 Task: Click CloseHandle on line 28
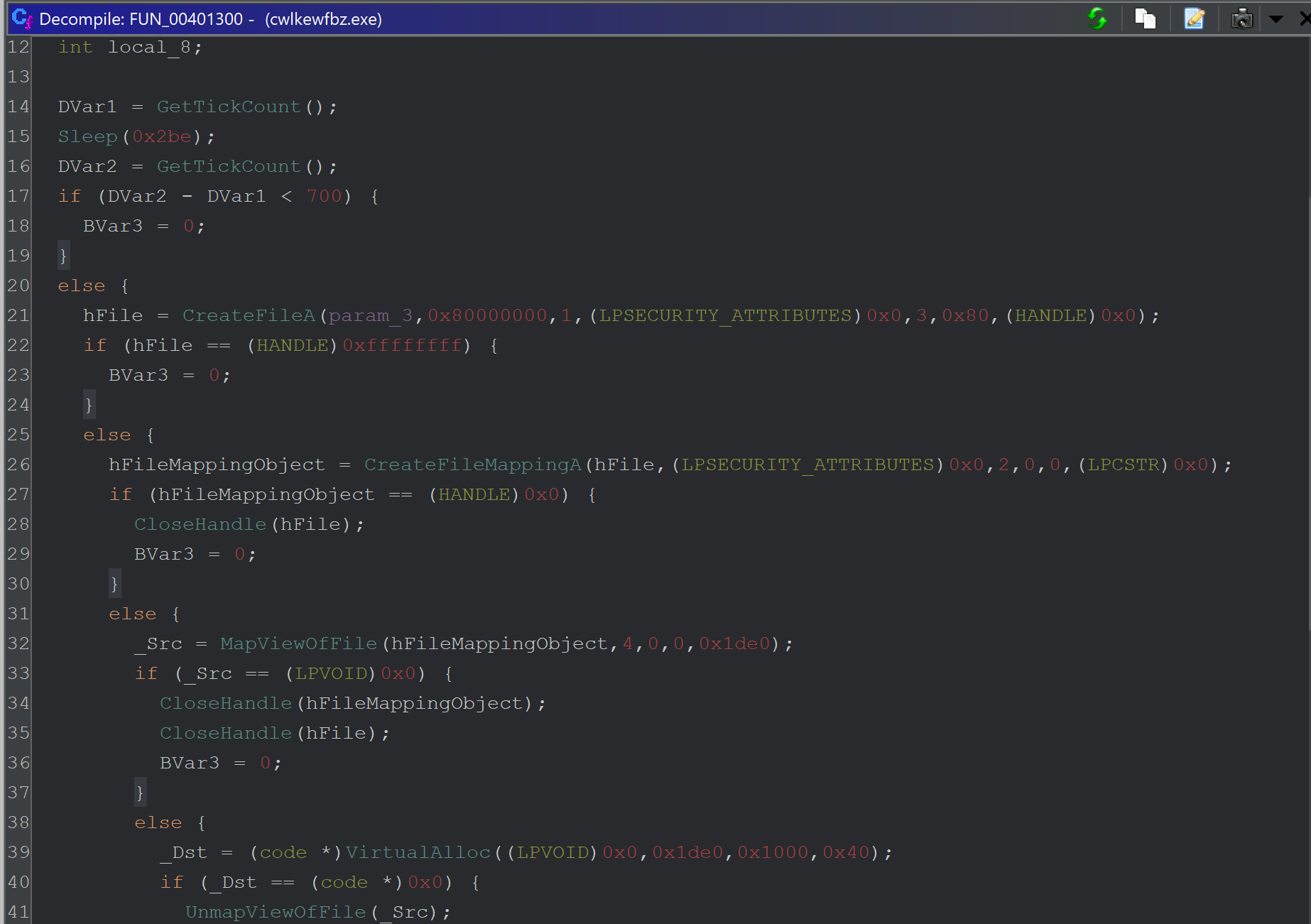pyautogui.click(x=200, y=524)
